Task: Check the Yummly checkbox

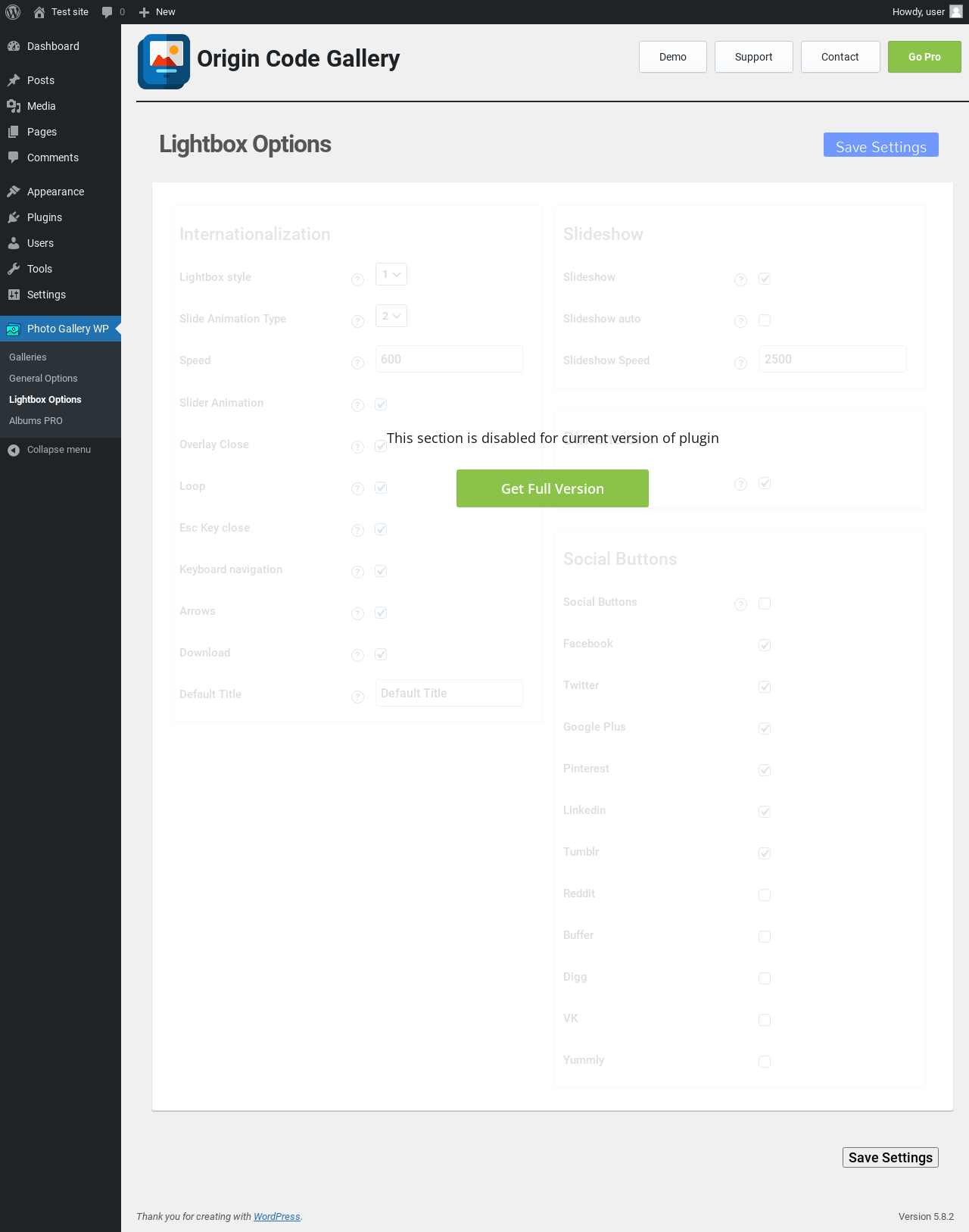Action: coord(765,1062)
